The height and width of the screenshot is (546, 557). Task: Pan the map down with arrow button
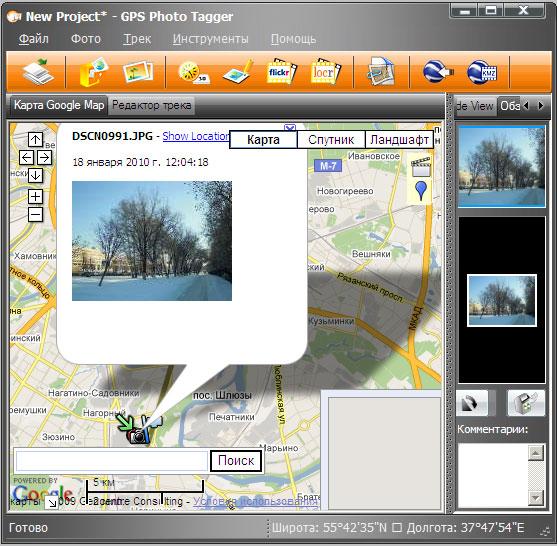tap(35, 175)
